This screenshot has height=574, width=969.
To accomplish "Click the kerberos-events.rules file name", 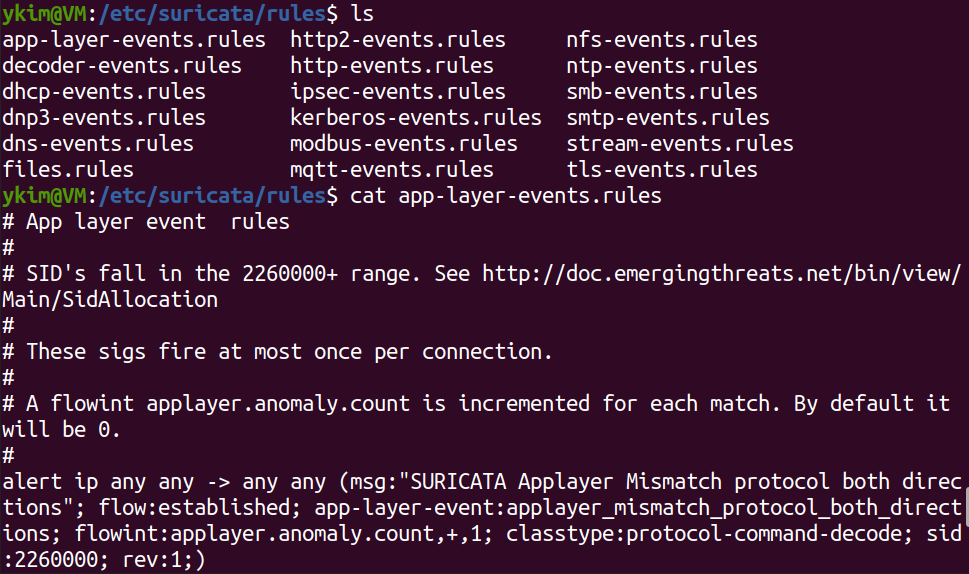I will [x=416, y=117].
